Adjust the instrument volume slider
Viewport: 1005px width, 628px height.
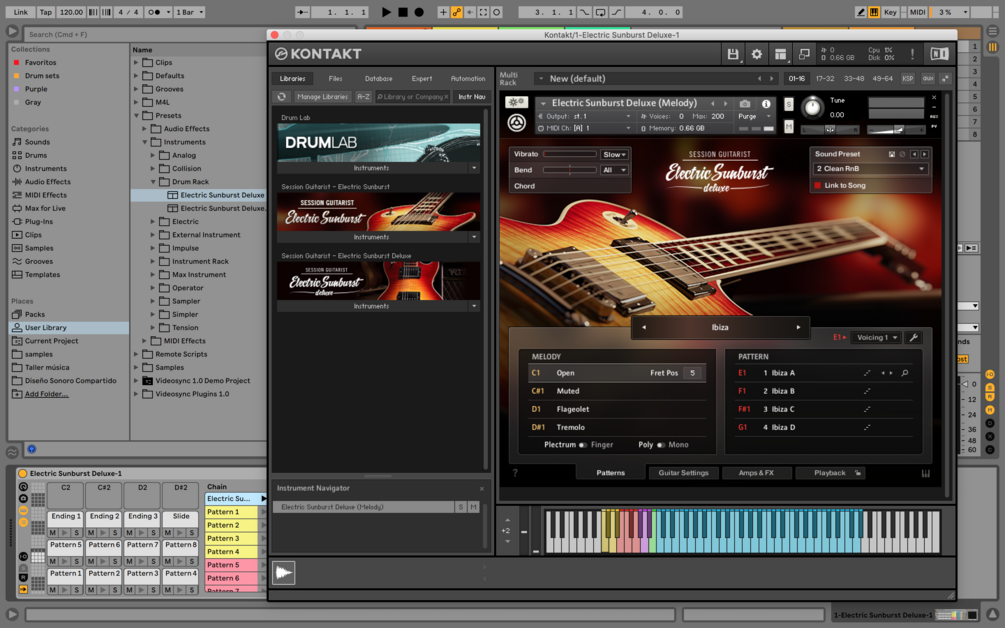(895, 130)
